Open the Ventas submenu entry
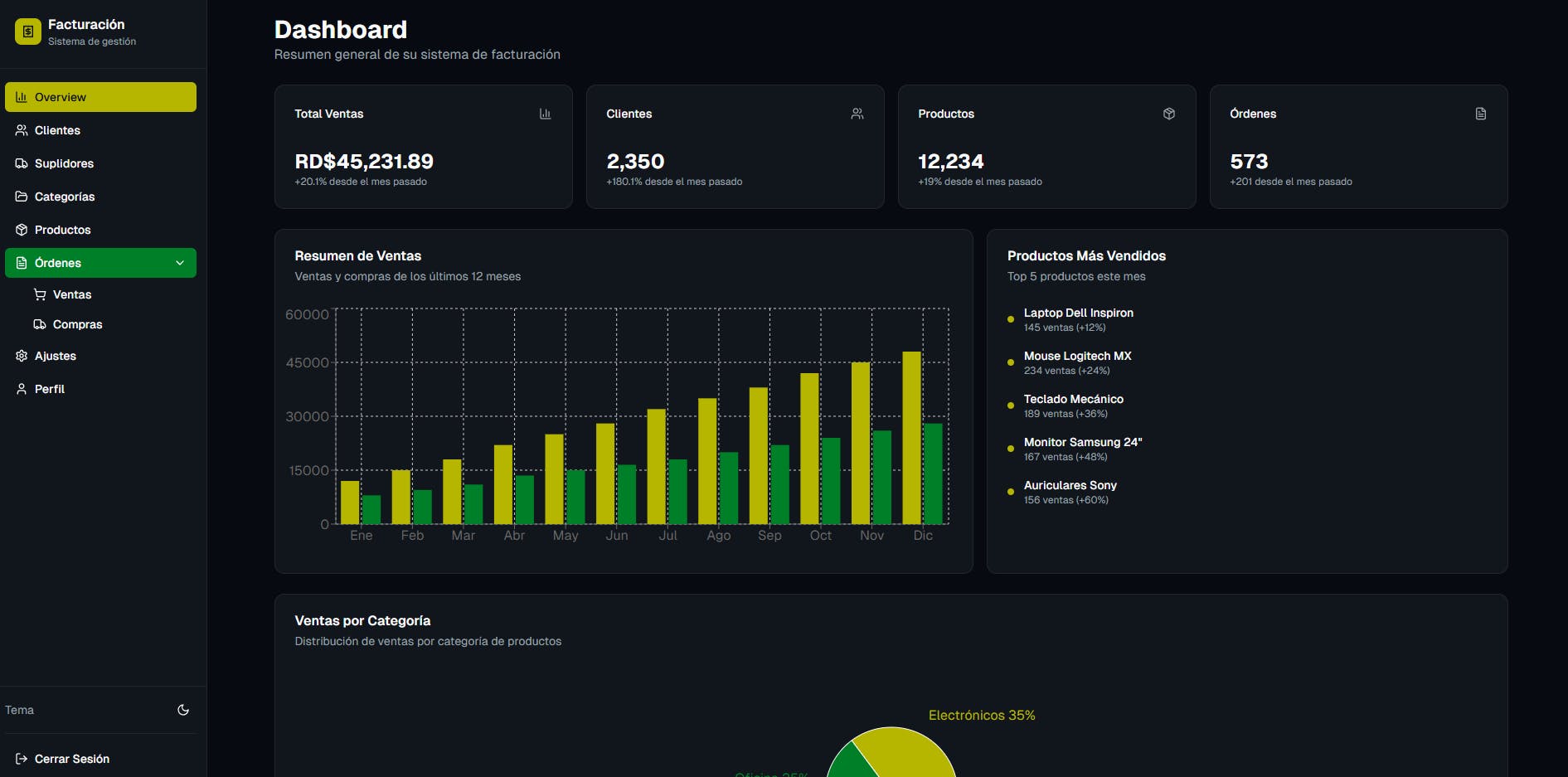1568x777 pixels. pos(109,294)
